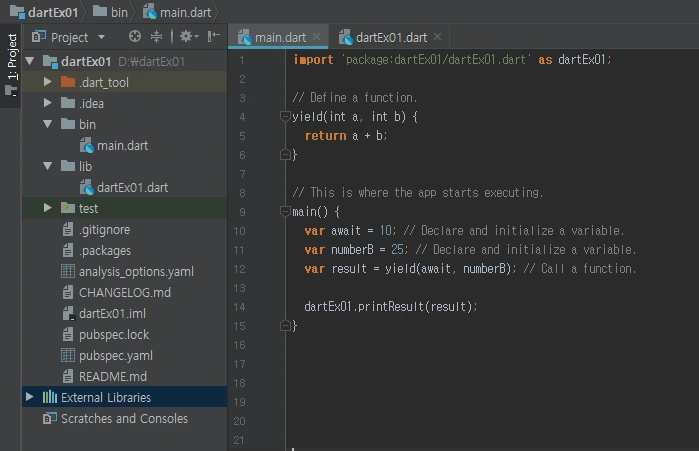This screenshot has width=699, height=451.
Task: Collapse the yield function fold marker
Action: pos(285,117)
